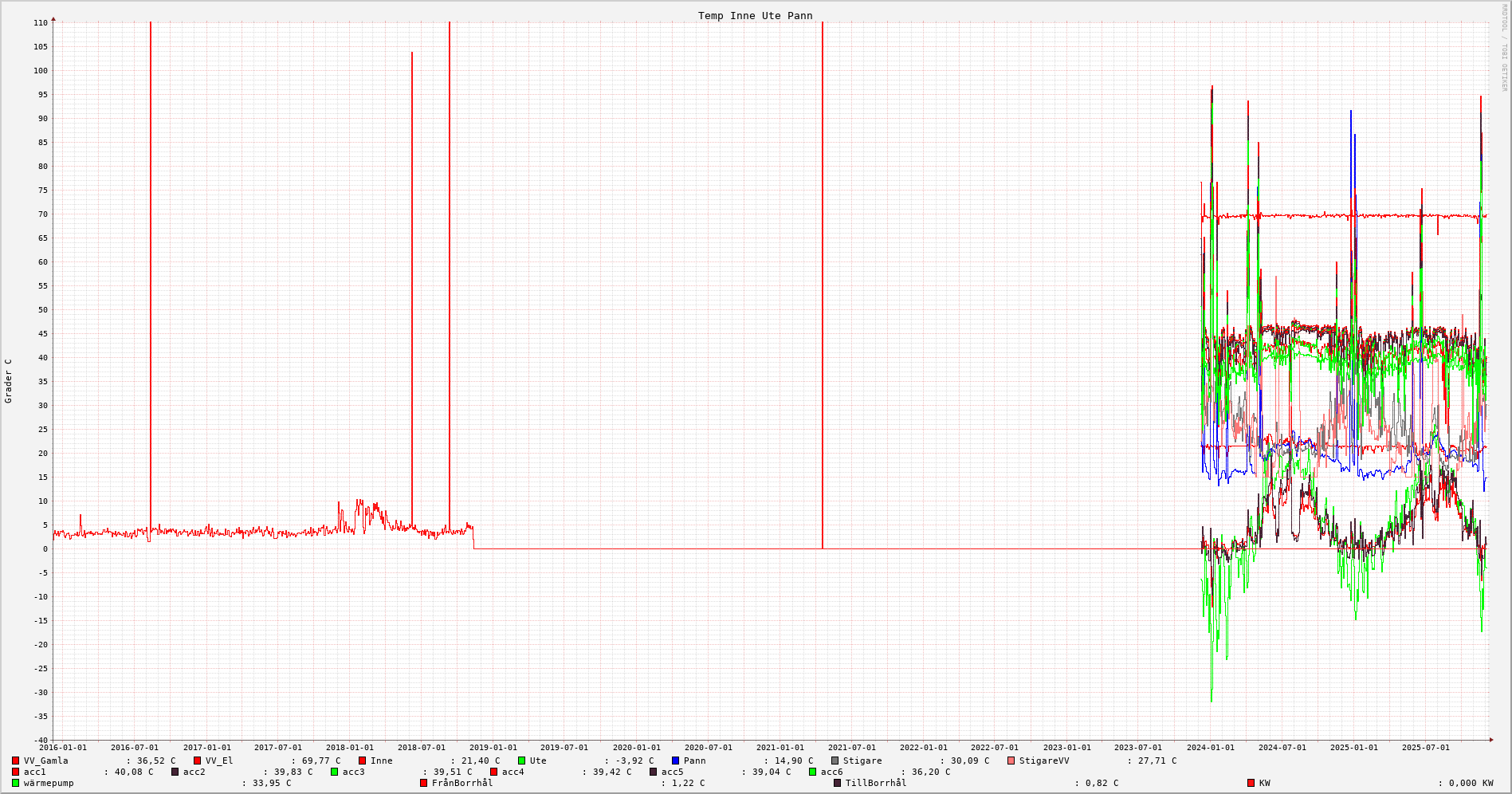Image resolution: width=1512 pixels, height=794 pixels.
Task: Click the RRDTOOL / TOBI OETIKER watermark
Action: [1504, 48]
